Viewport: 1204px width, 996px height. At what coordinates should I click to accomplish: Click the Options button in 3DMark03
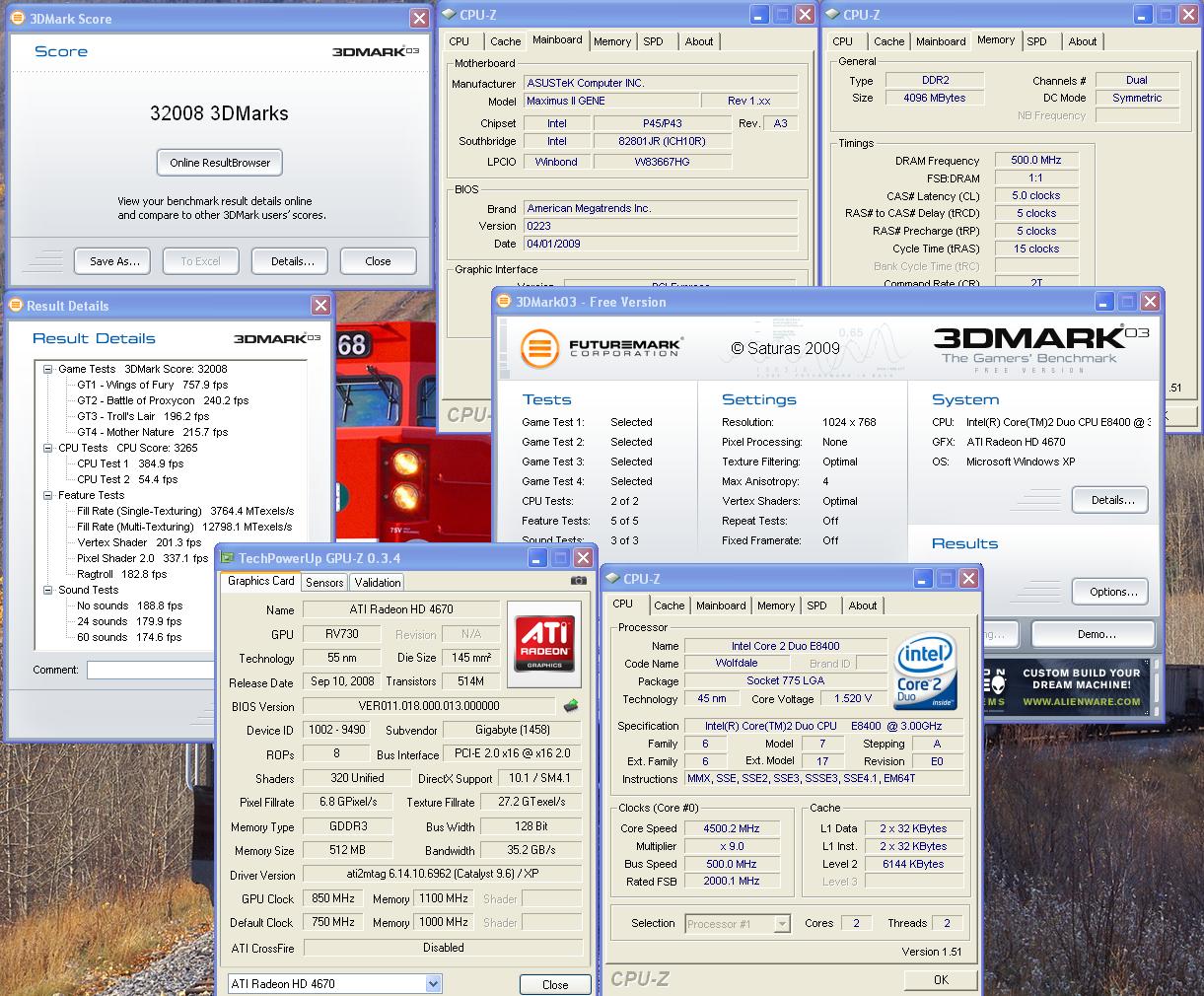[1110, 592]
